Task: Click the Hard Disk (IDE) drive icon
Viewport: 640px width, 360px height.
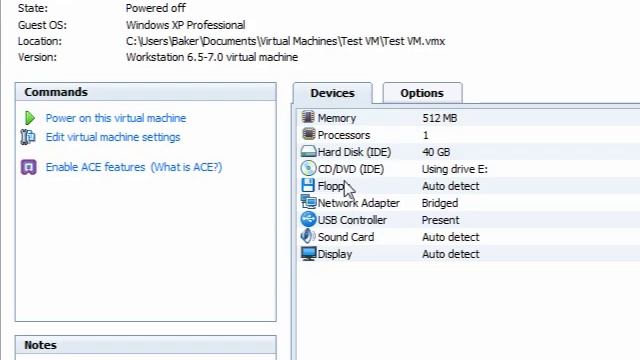Action: point(308,151)
